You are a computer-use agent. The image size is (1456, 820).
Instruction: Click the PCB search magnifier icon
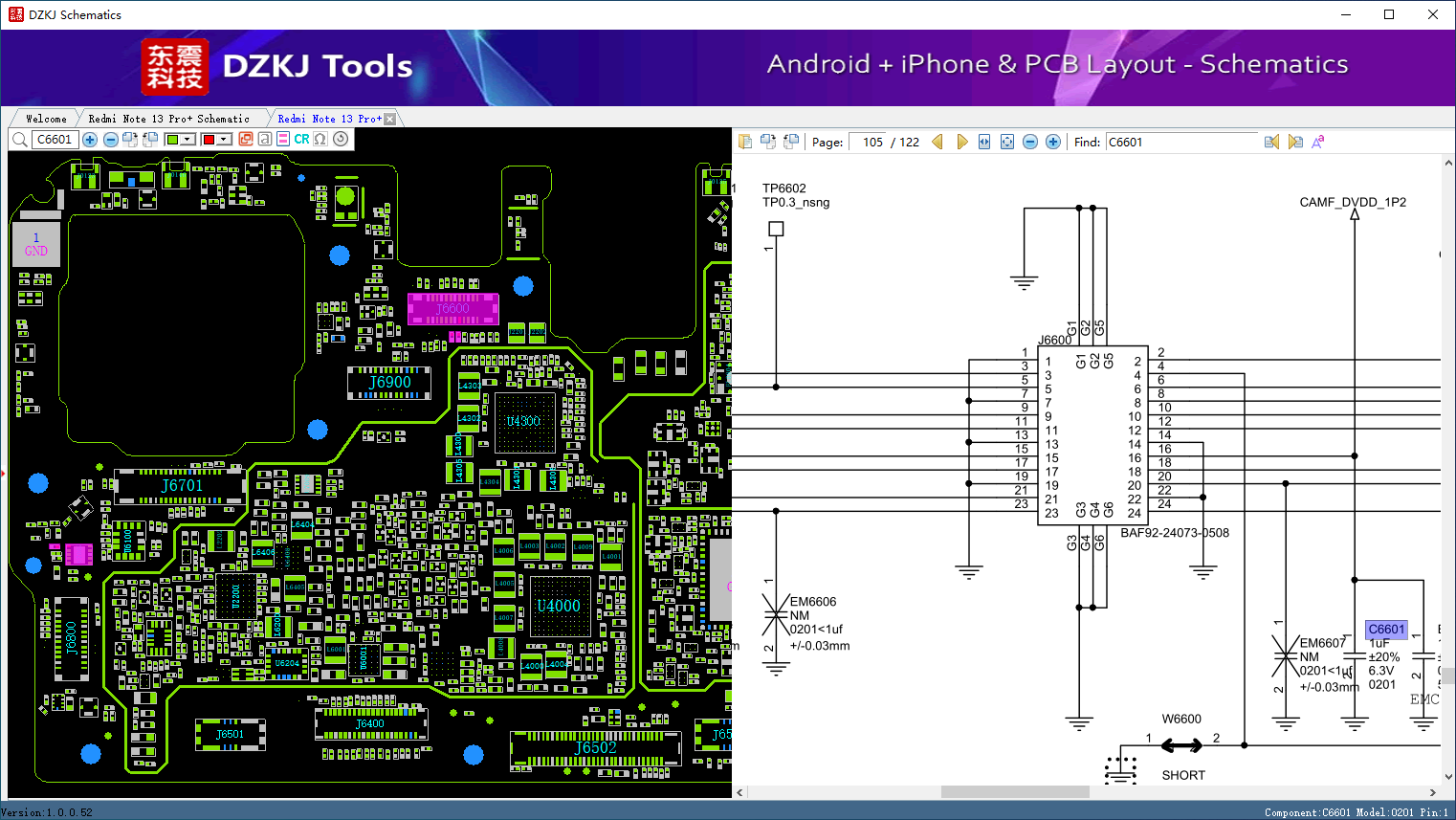pos(19,140)
